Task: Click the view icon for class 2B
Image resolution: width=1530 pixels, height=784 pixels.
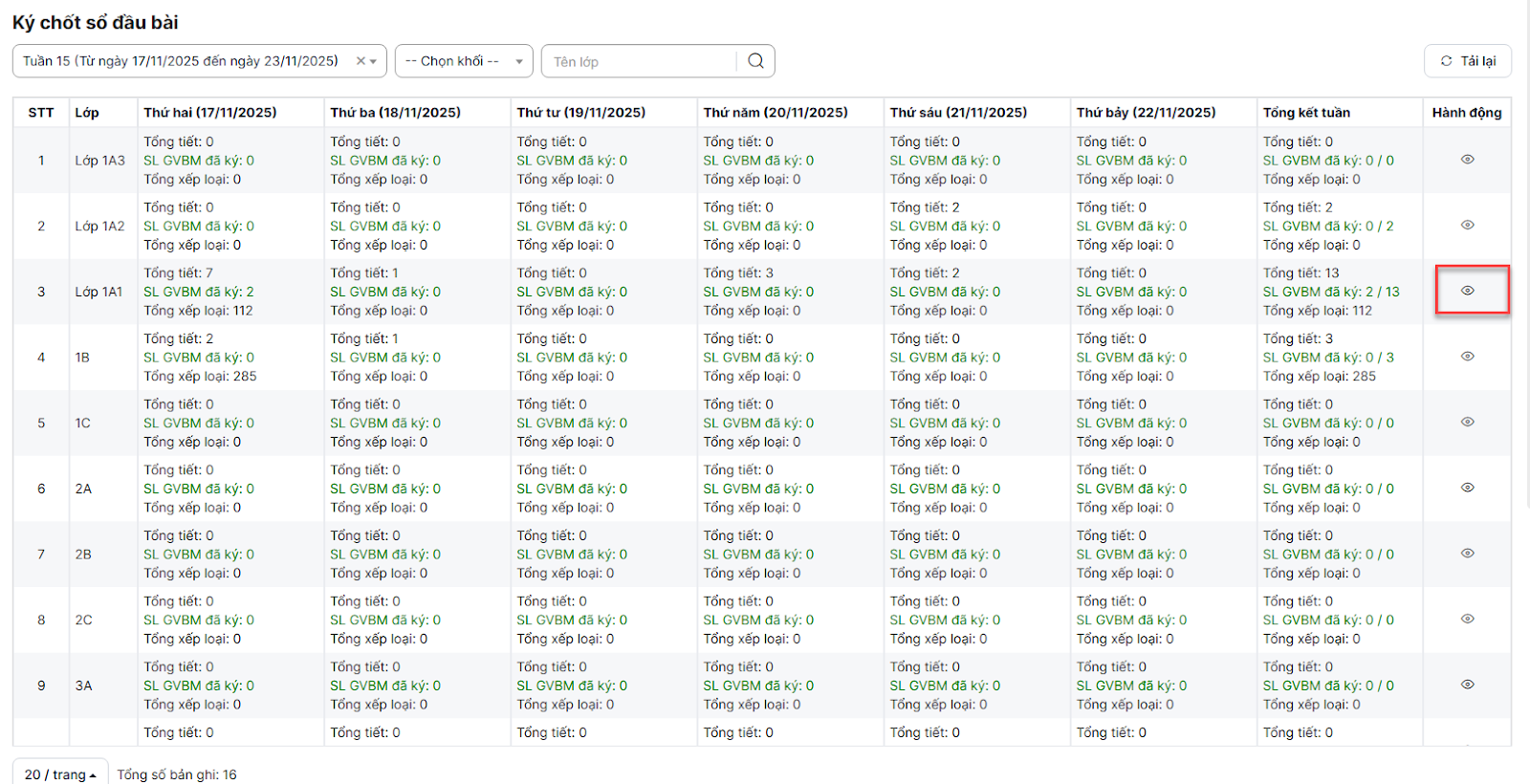Action: point(1467,554)
